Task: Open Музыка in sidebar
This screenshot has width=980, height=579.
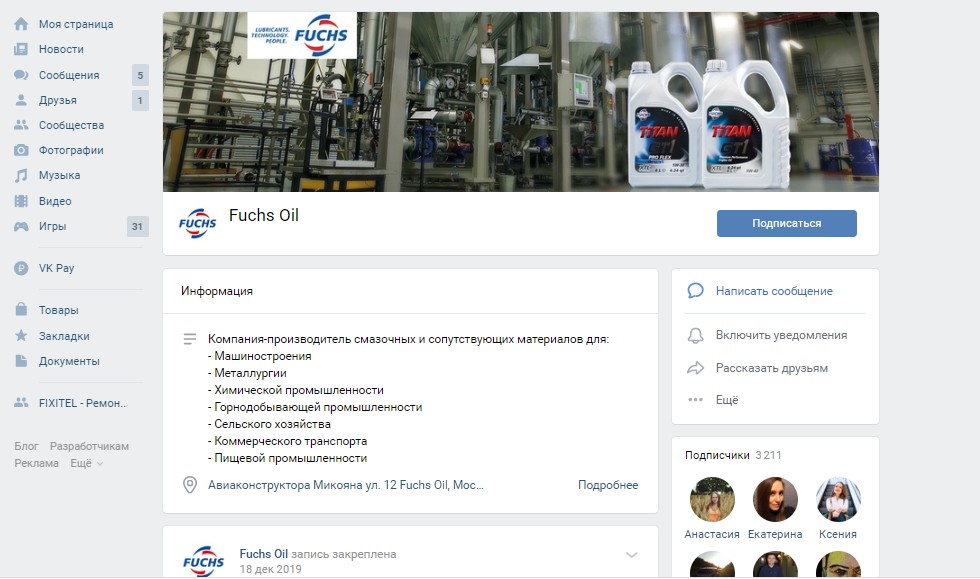Action: click(x=59, y=175)
